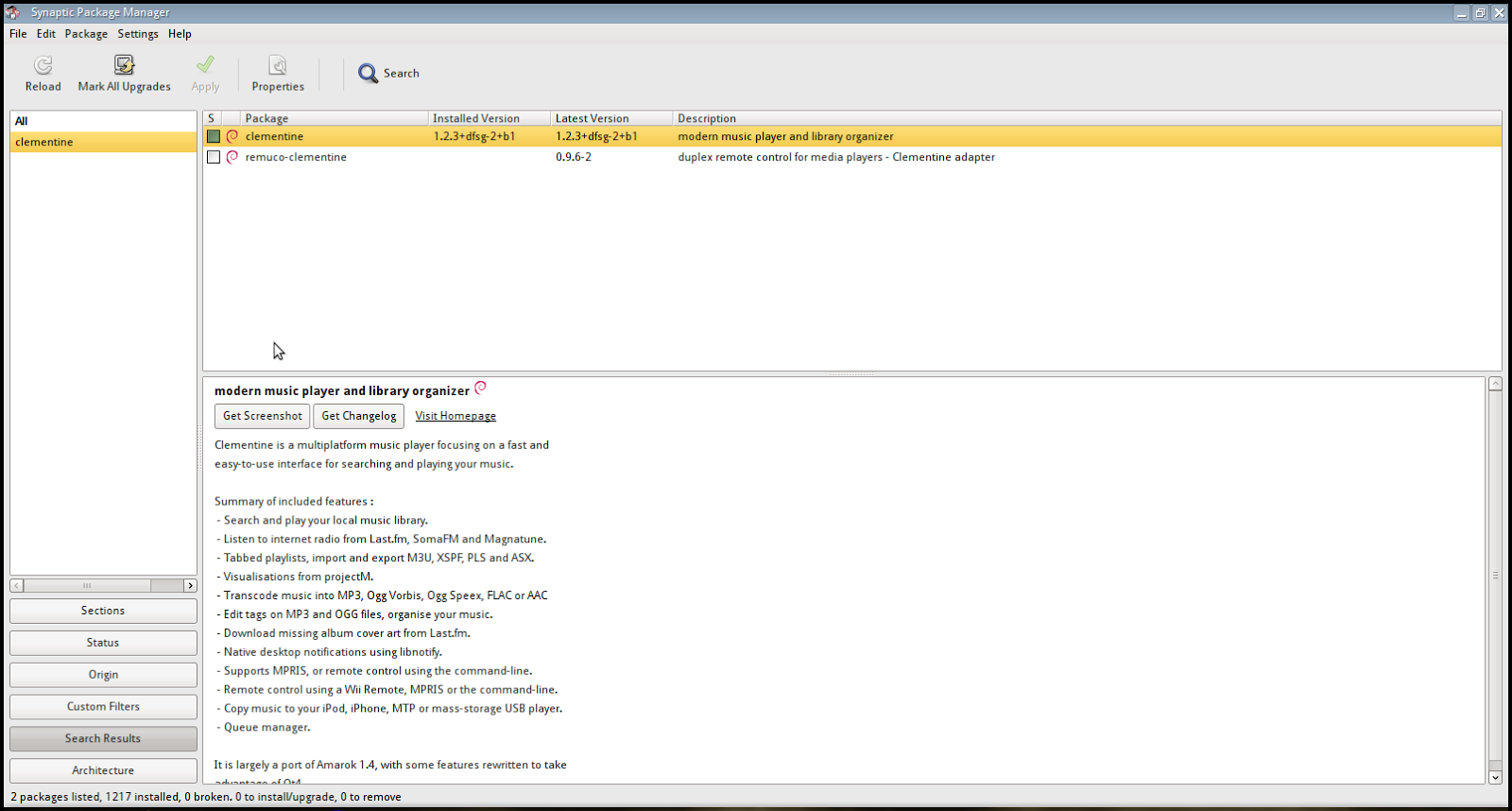The width and height of the screenshot is (1512, 811).
Task: Sort by the Installed Version column header
Action: [x=490, y=118]
